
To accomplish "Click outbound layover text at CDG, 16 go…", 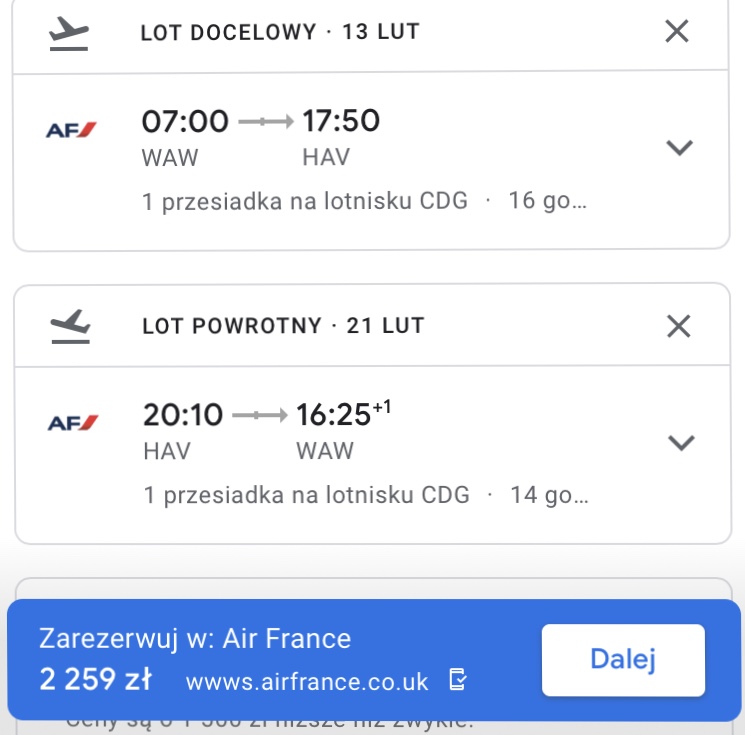I will point(364,201).
